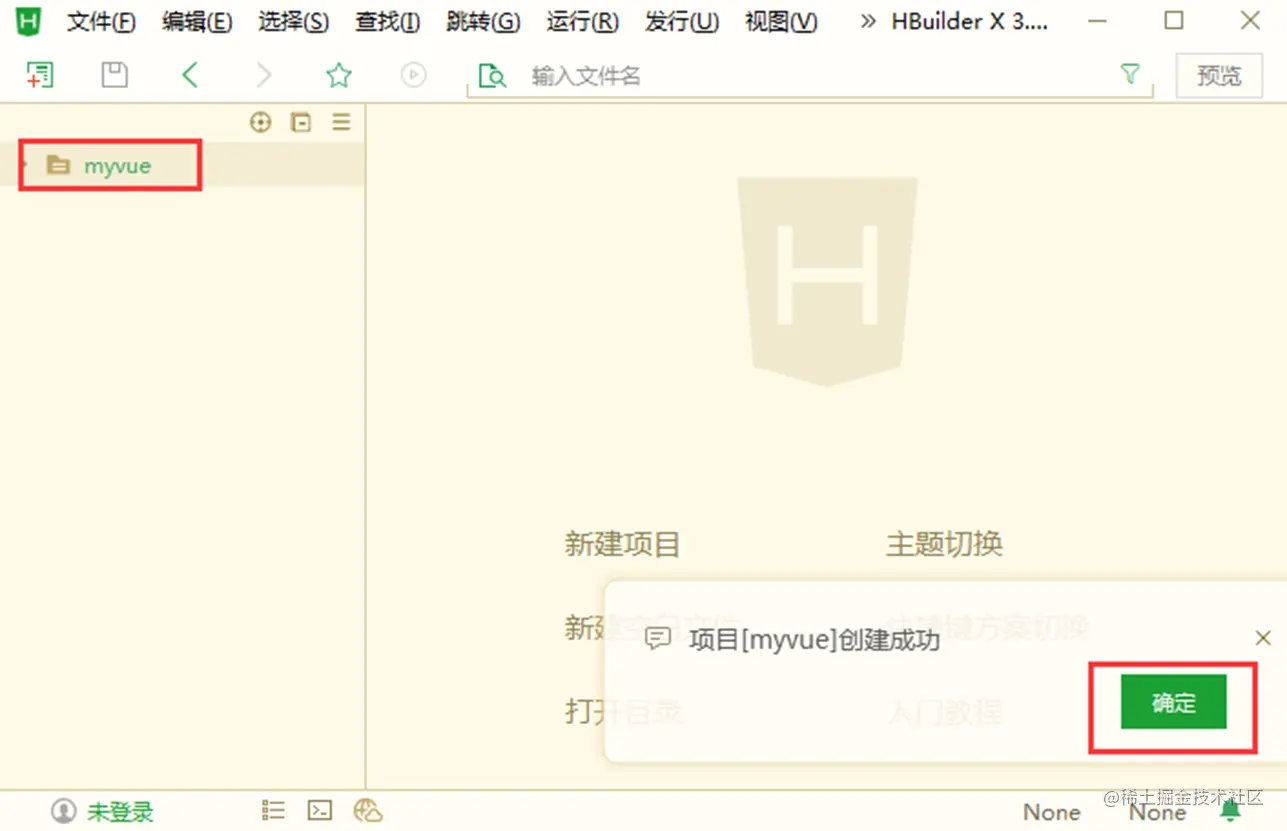Open the 选择(S) menu
1287x831 pixels.
tap(293, 22)
